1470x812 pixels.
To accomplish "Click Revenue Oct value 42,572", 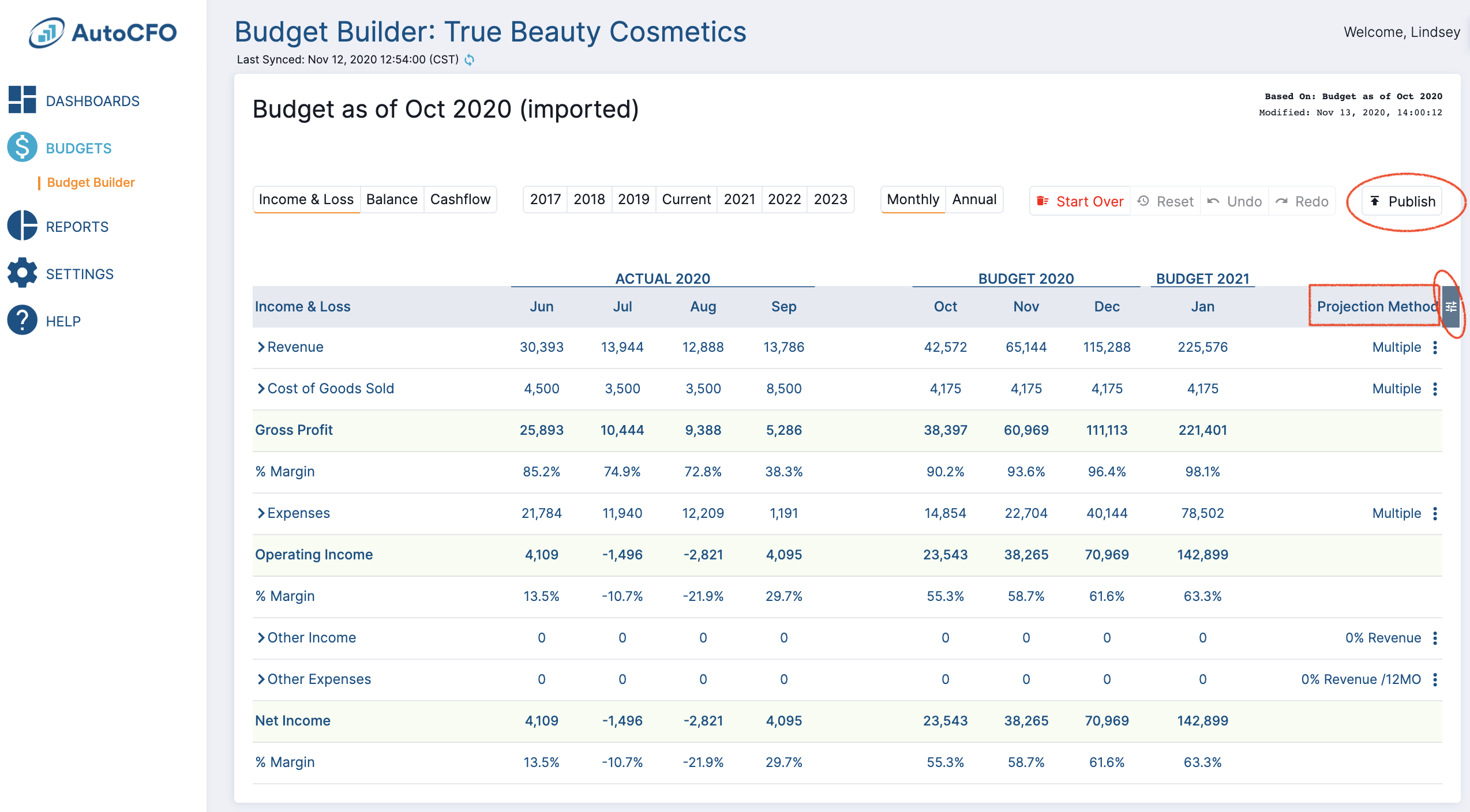I will click(946, 347).
